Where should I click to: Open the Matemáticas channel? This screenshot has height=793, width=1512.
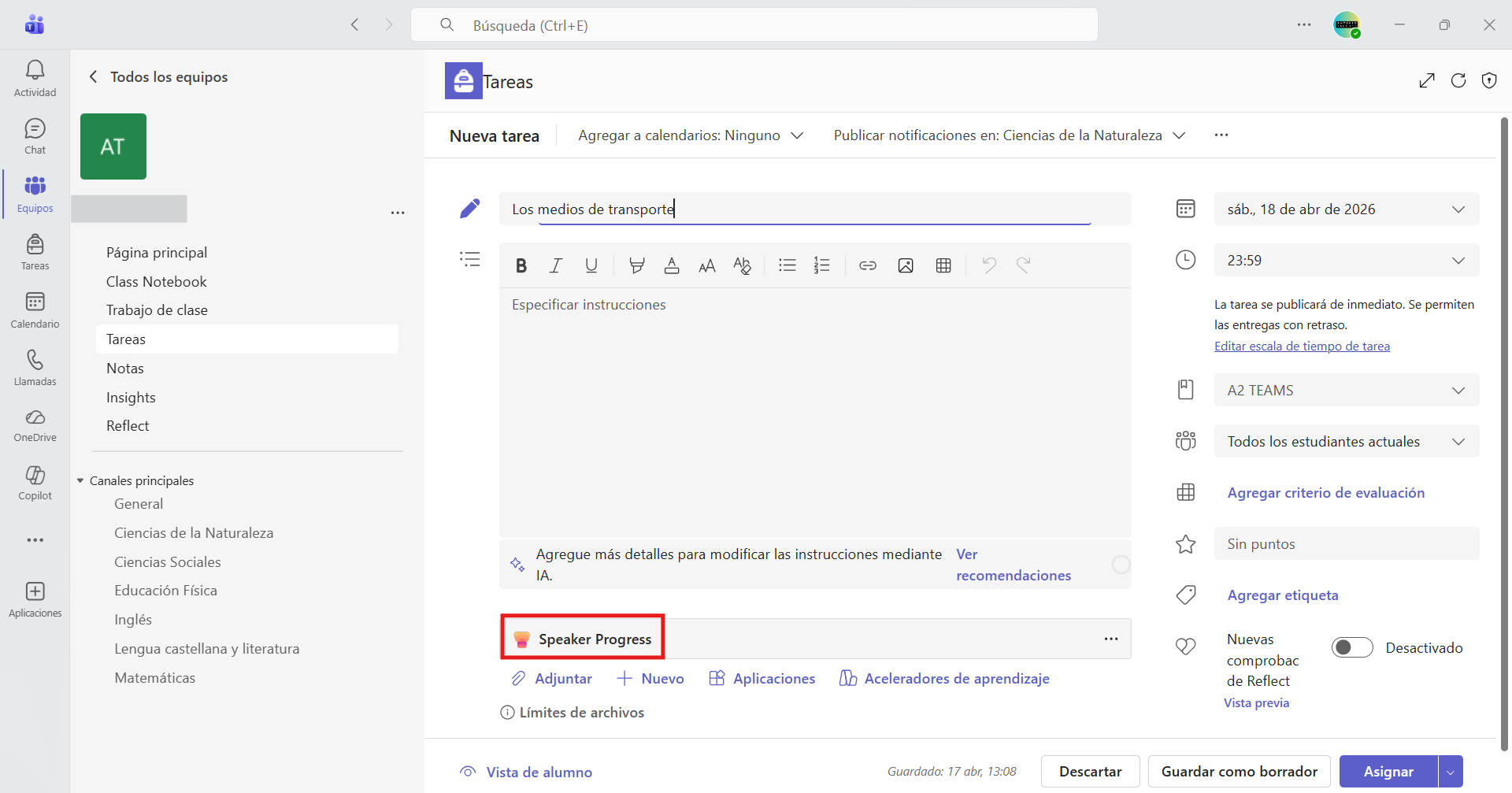click(x=154, y=678)
